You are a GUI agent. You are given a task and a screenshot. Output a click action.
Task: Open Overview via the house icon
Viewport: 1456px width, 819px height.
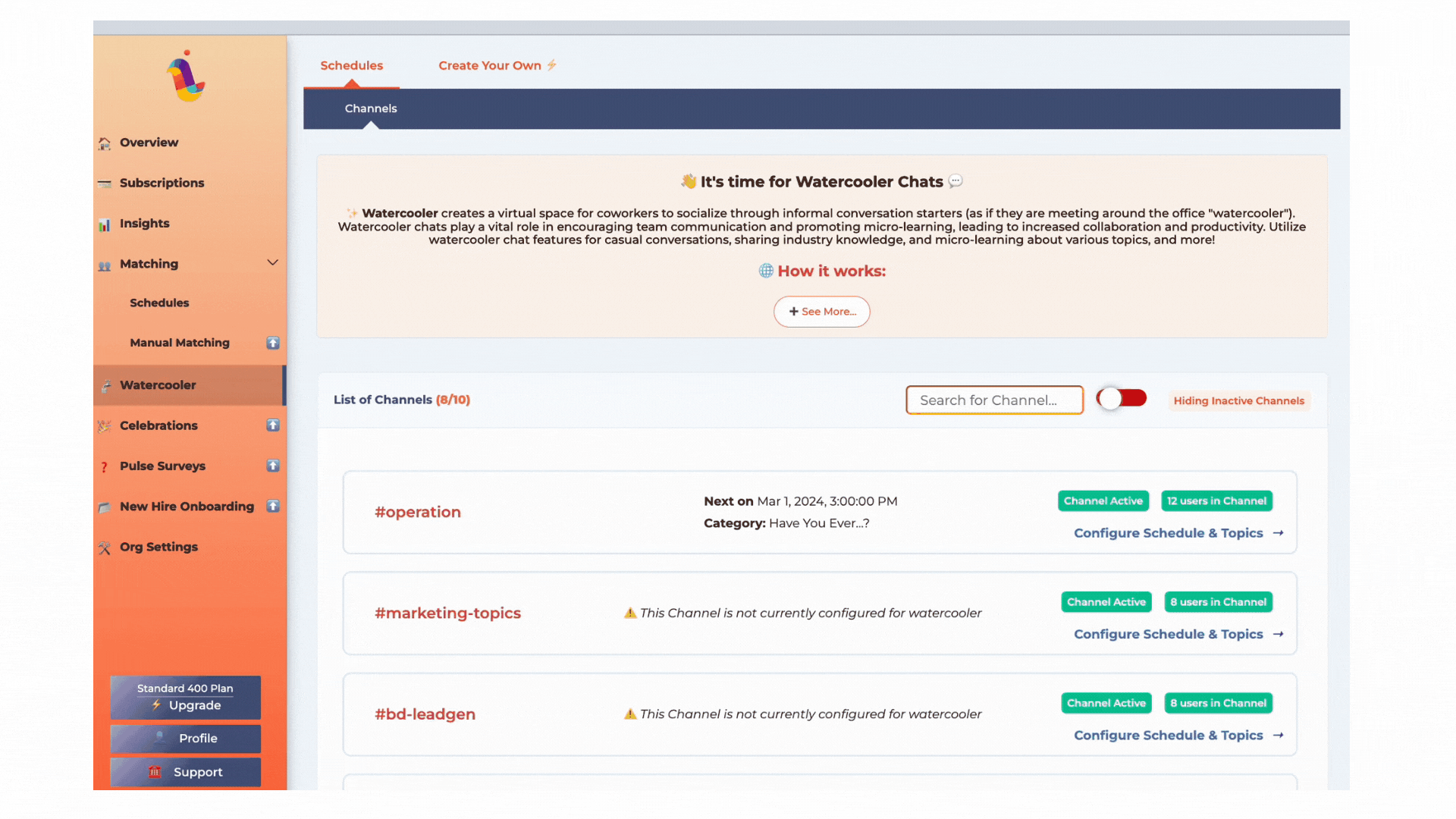105,143
